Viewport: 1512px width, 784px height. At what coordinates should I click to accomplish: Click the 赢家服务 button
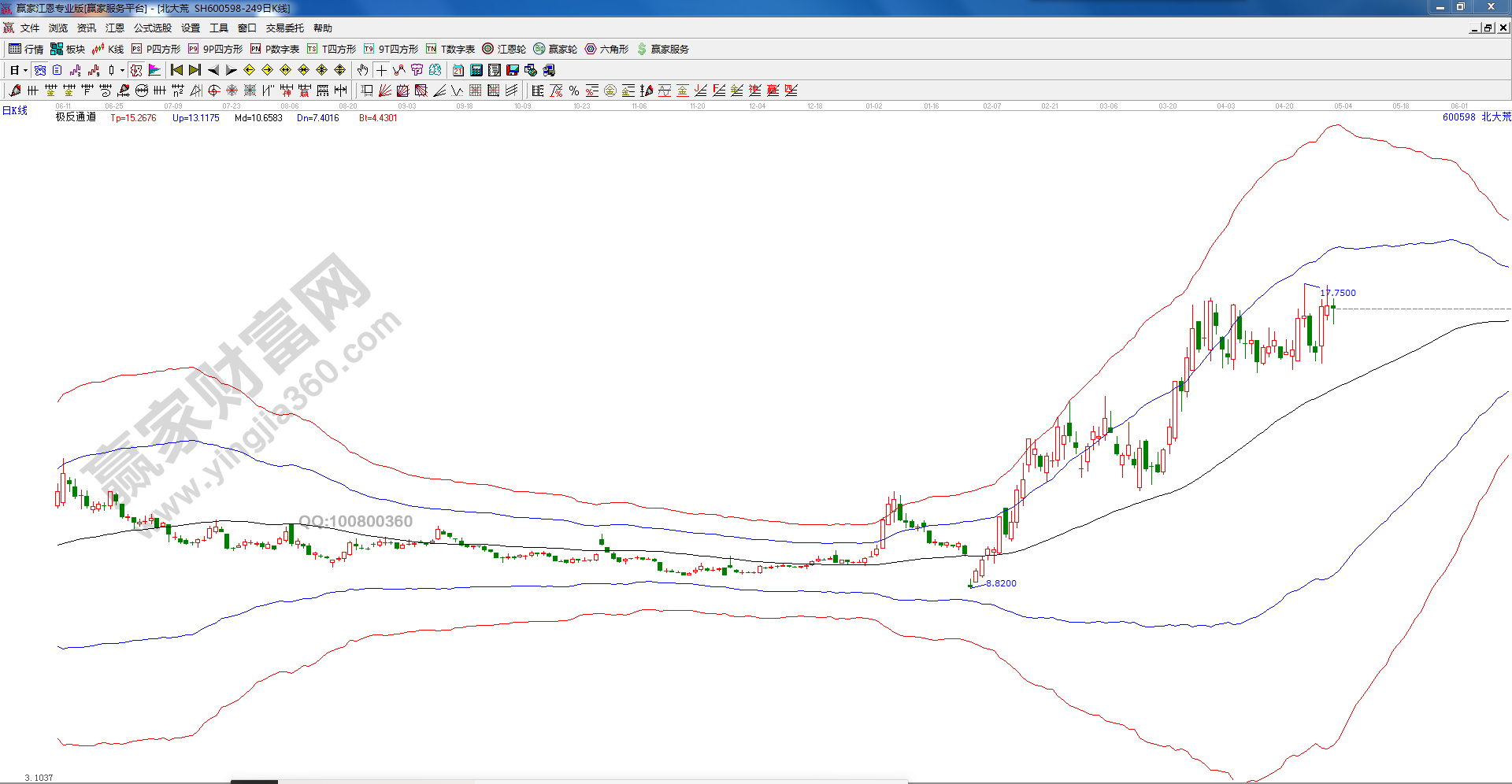coord(663,49)
